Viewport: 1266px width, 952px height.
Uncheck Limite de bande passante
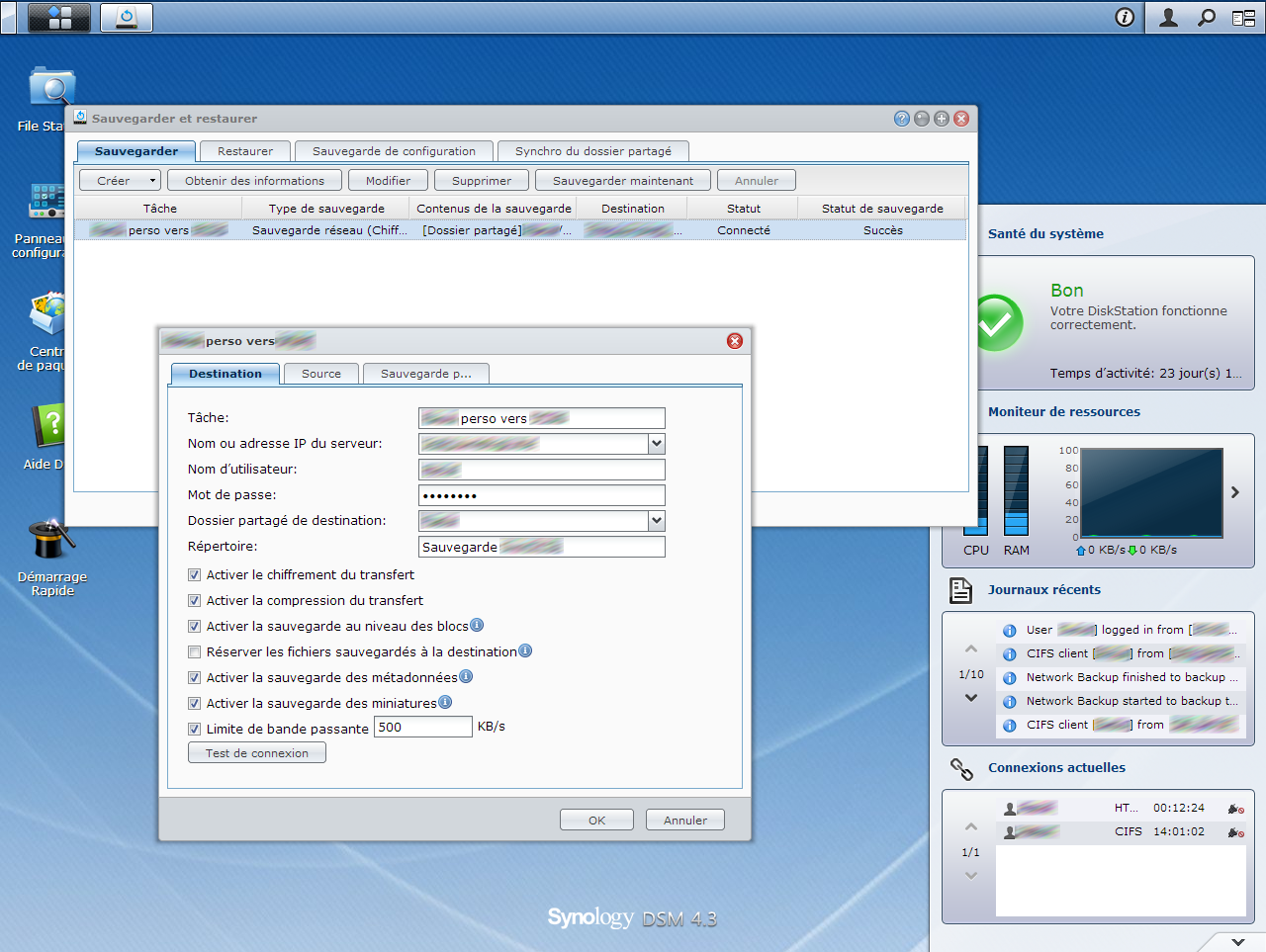pos(195,730)
